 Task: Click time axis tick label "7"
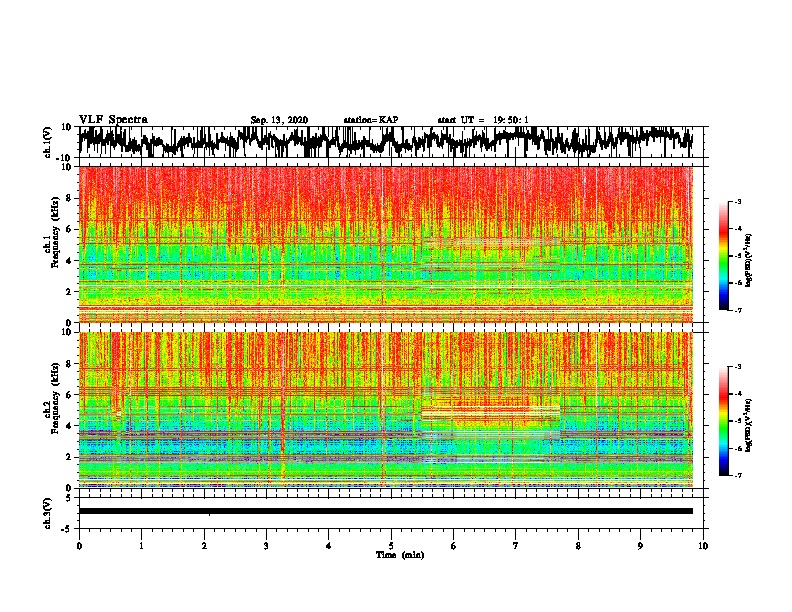click(x=516, y=546)
